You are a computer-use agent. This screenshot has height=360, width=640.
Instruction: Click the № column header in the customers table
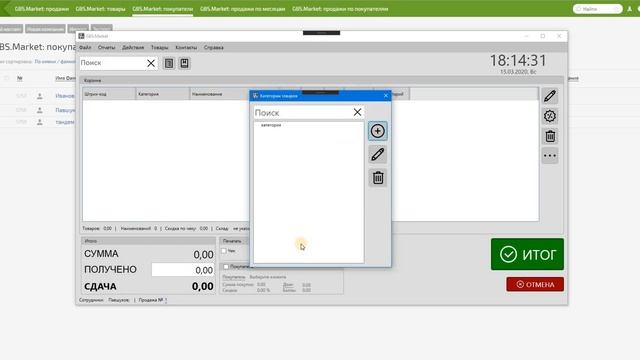click(20, 78)
